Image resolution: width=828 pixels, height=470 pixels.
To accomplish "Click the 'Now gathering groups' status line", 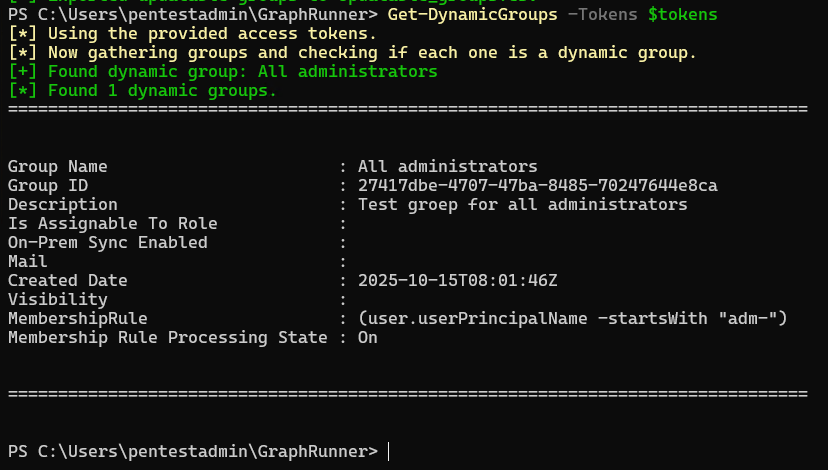I will pos(352,53).
